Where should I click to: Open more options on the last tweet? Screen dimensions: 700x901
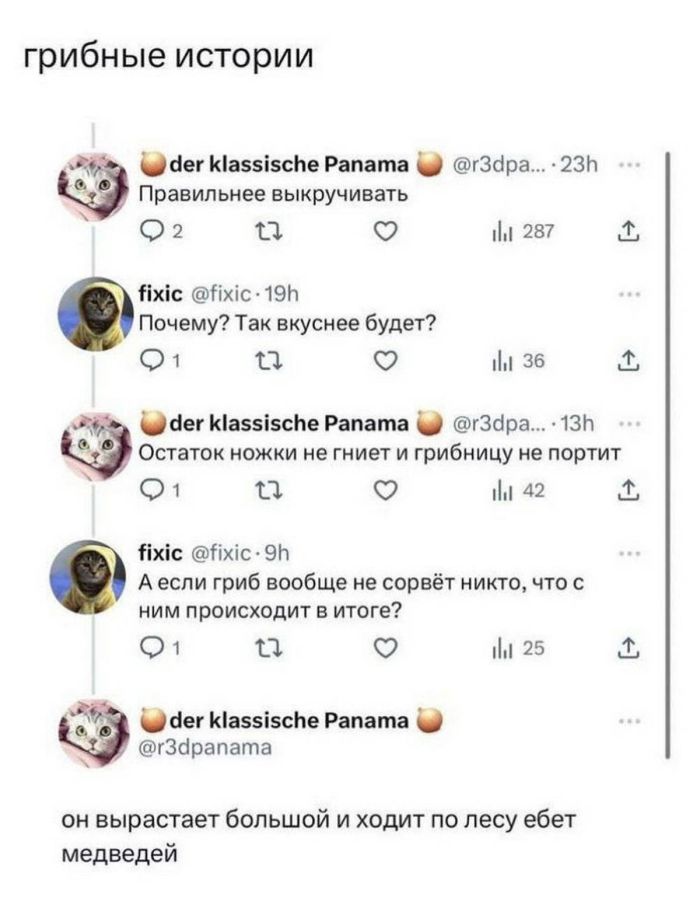[x=628, y=720]
